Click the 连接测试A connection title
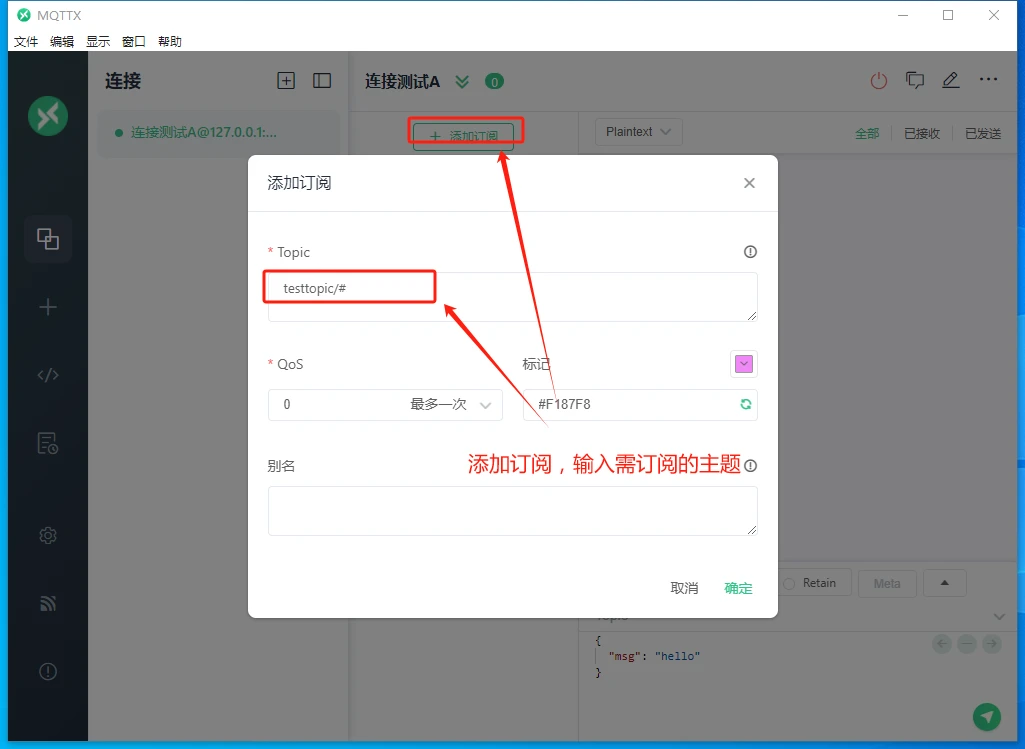1025x749 pixels. (402, 82)
